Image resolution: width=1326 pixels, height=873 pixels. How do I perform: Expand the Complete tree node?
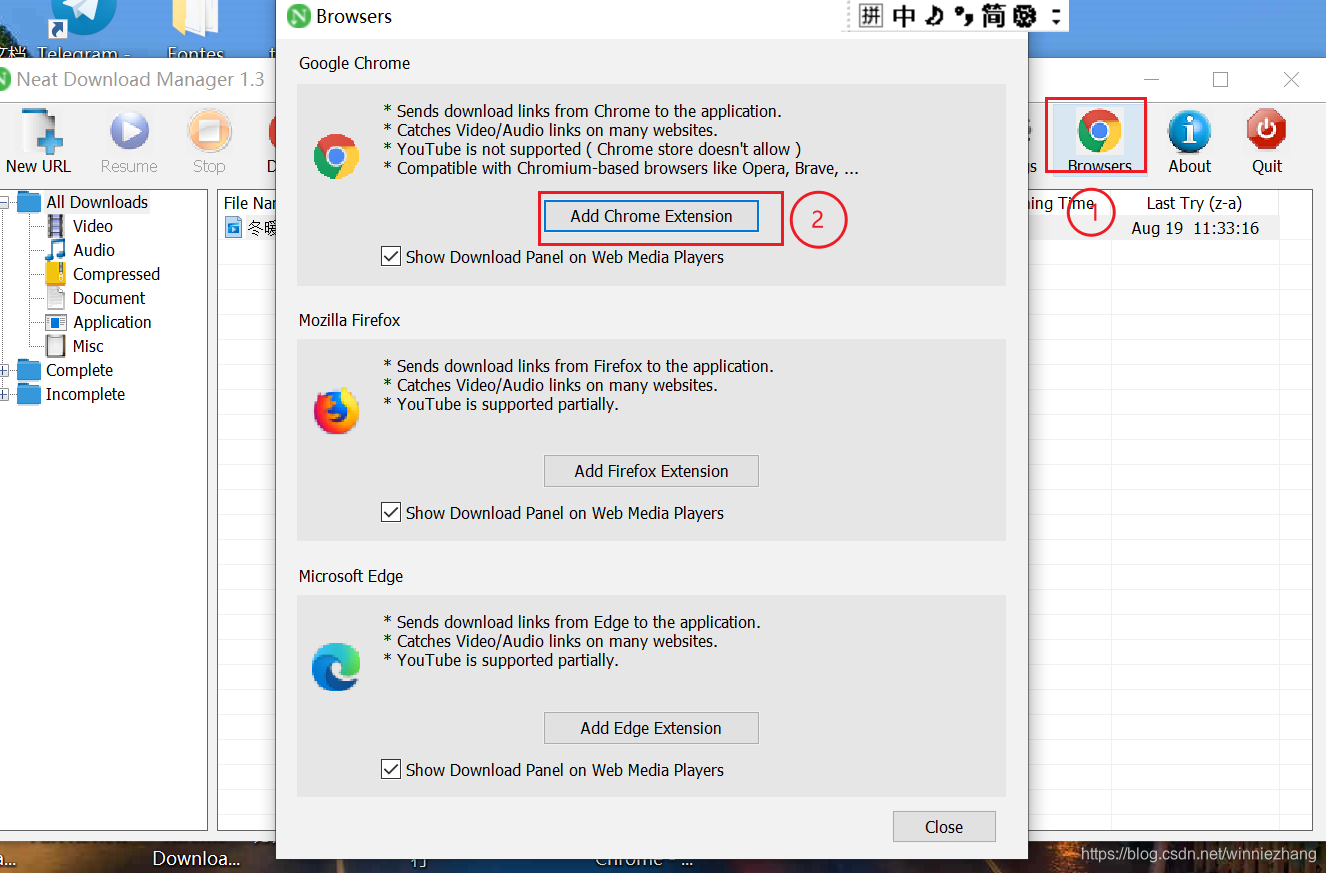click(4, 370)
